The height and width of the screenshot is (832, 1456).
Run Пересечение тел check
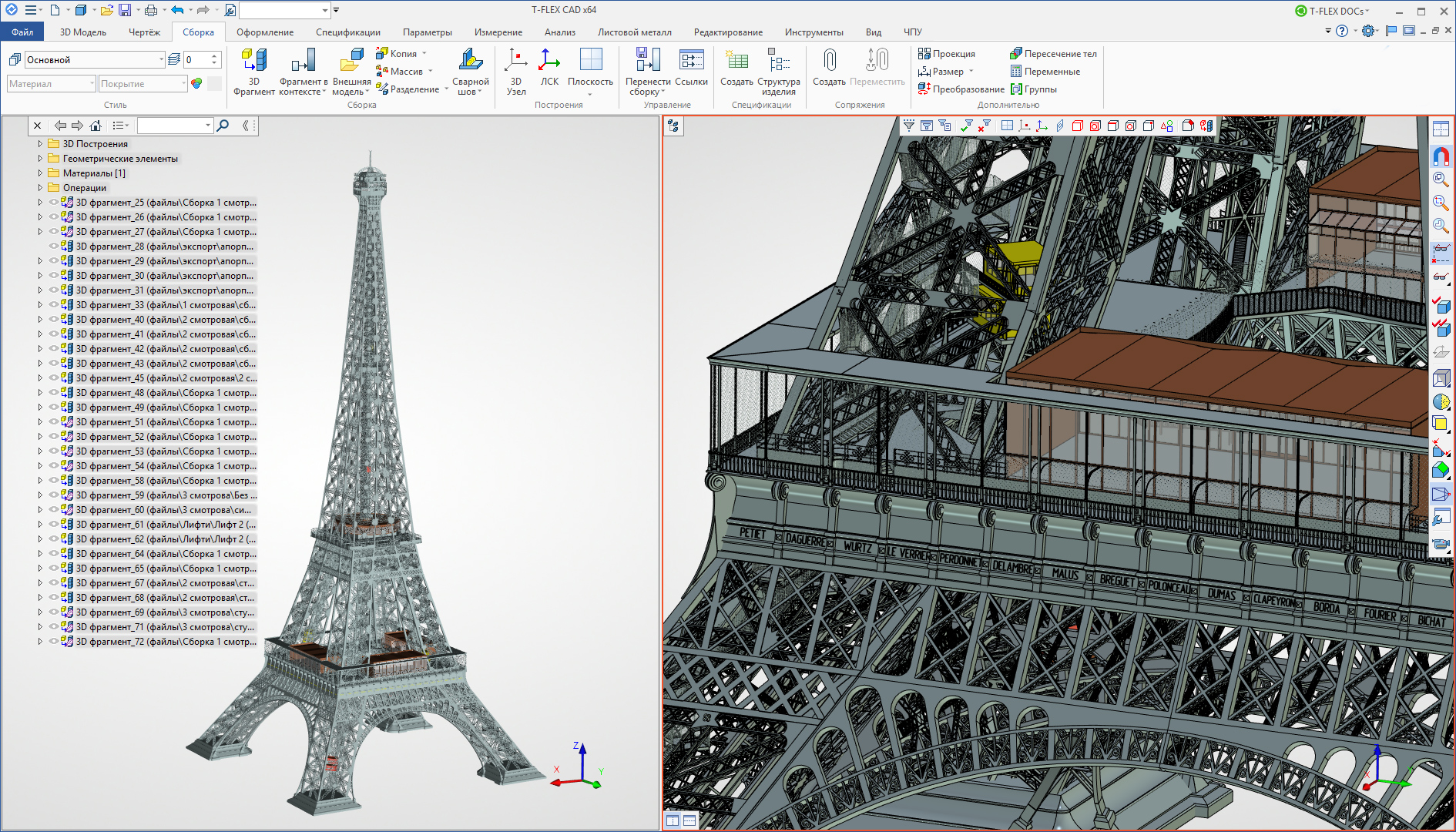pos(1053,53)
